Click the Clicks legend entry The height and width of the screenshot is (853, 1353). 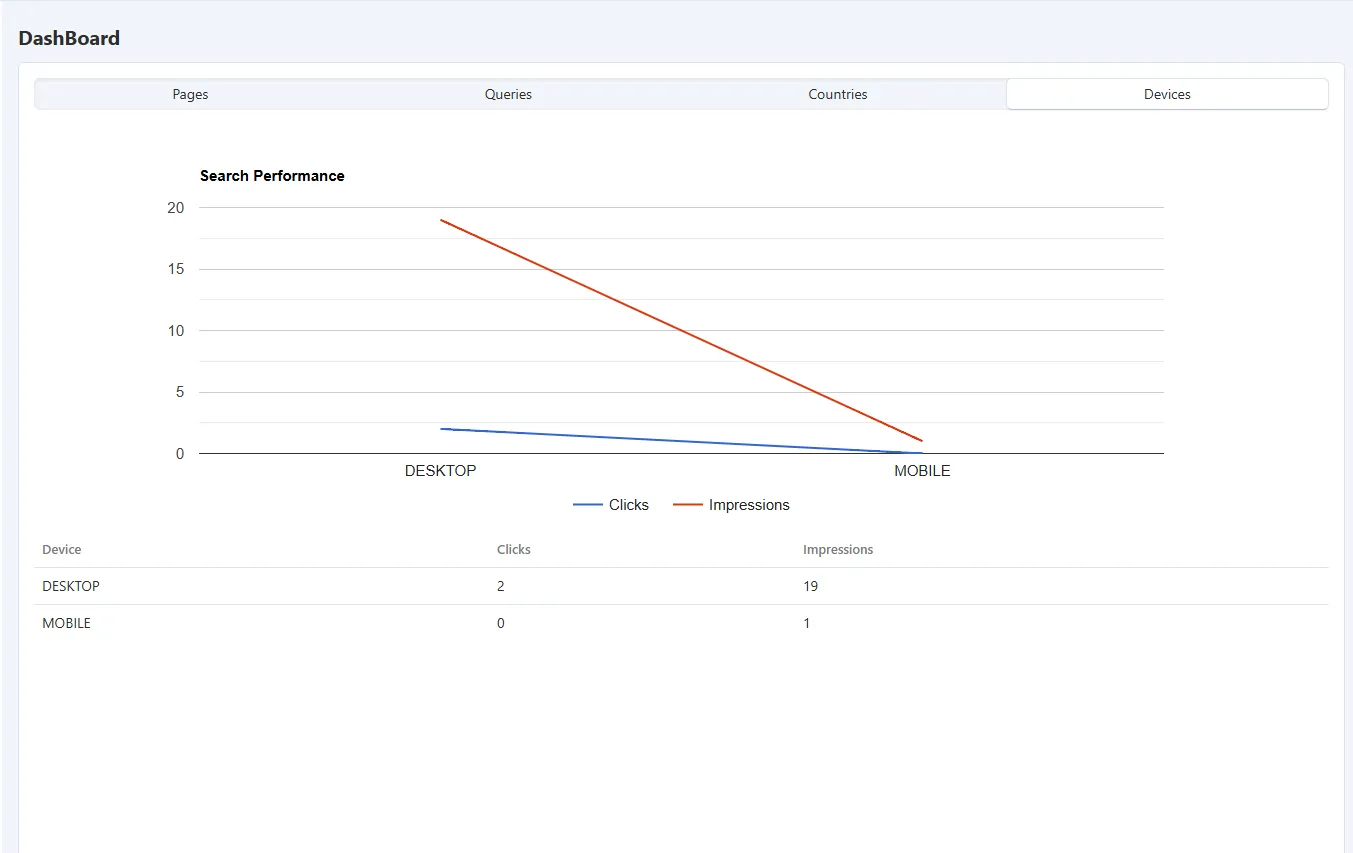point(611,505)
